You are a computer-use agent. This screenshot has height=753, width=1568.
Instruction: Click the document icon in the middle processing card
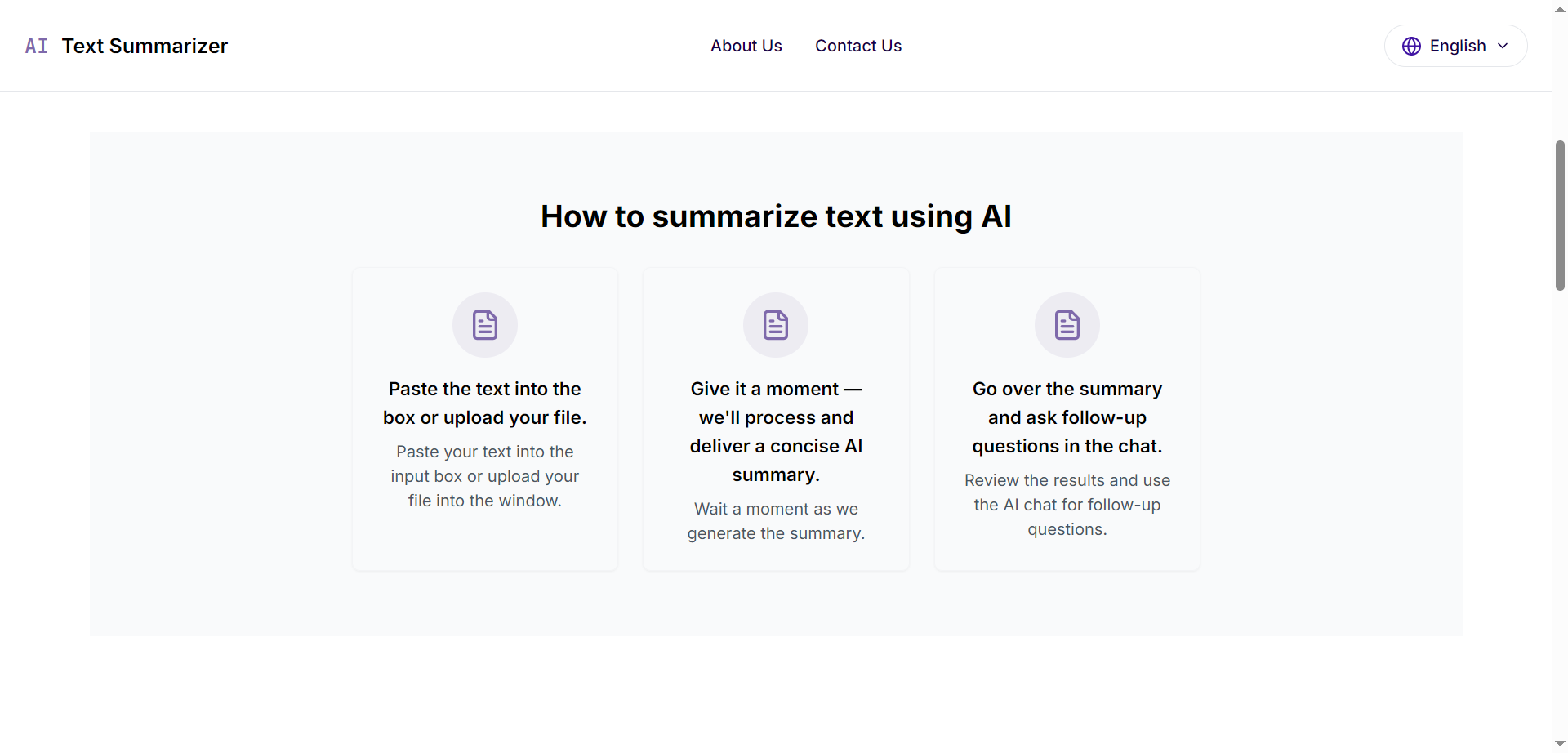(776, 324)
